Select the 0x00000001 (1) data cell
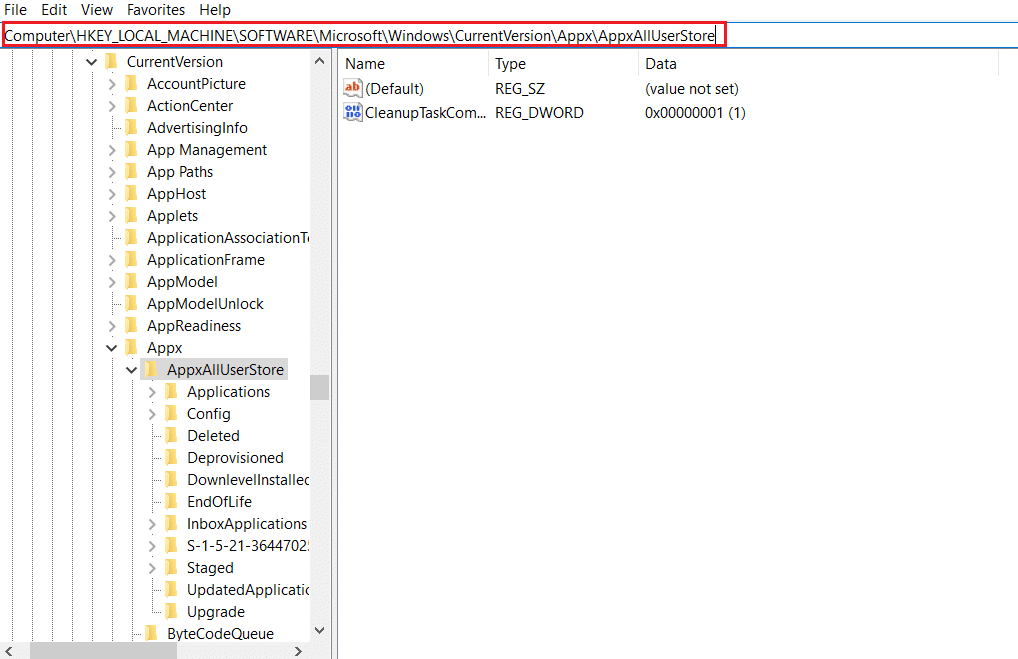1018x659 pixels. tap(695, 113)
